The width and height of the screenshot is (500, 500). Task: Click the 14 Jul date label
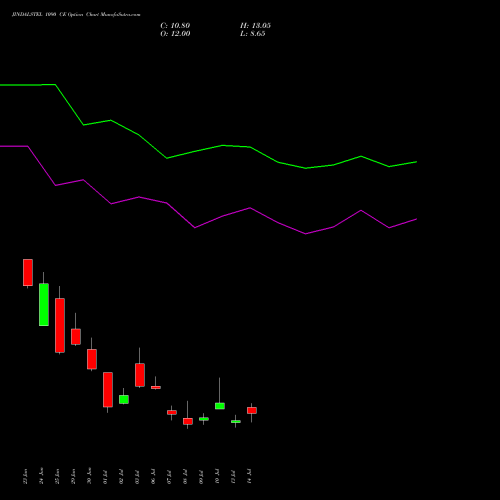click(x=249, y=477)
